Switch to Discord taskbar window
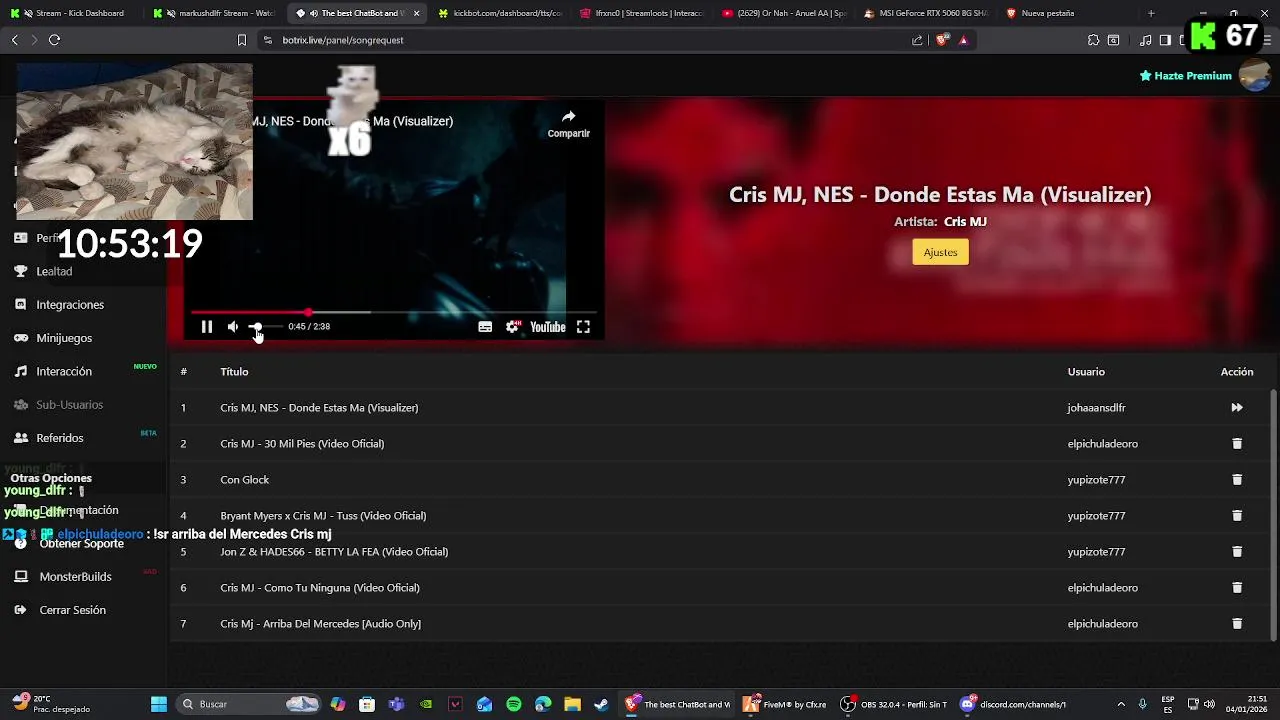 (x=1013, y=704)
